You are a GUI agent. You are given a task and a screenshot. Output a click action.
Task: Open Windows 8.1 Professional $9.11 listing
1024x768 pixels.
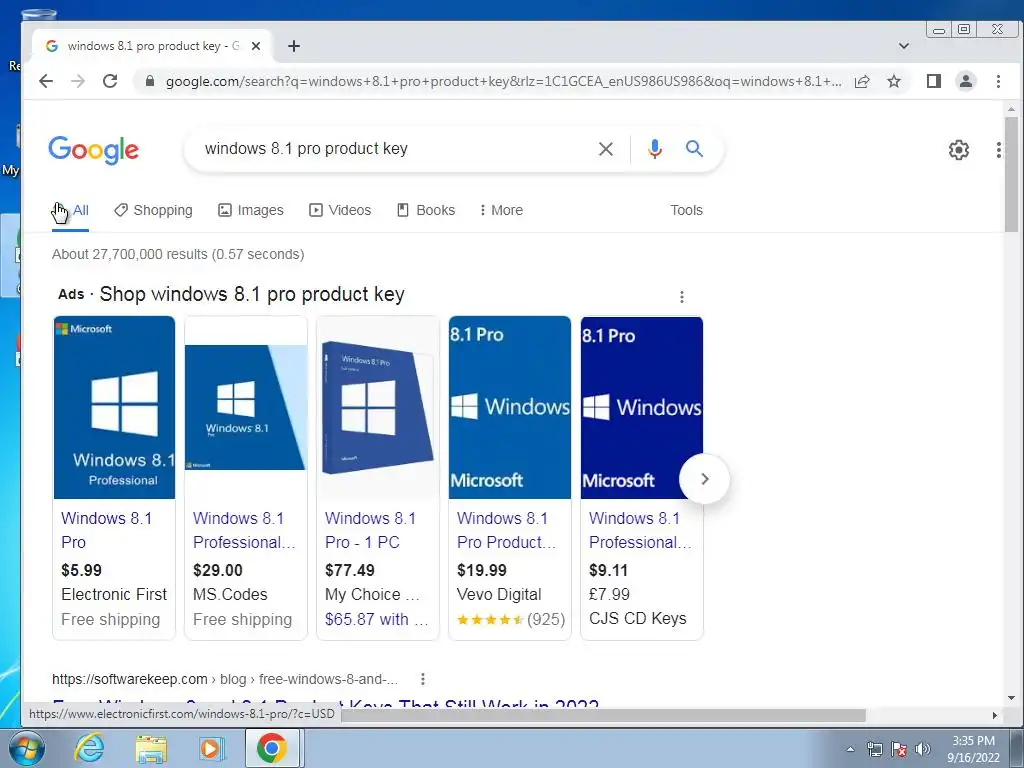click(640, 530)
